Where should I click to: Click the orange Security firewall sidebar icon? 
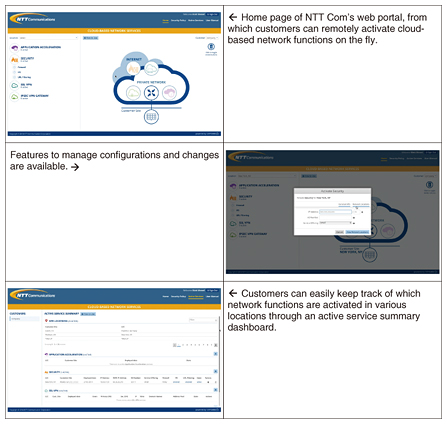[14, 60]
